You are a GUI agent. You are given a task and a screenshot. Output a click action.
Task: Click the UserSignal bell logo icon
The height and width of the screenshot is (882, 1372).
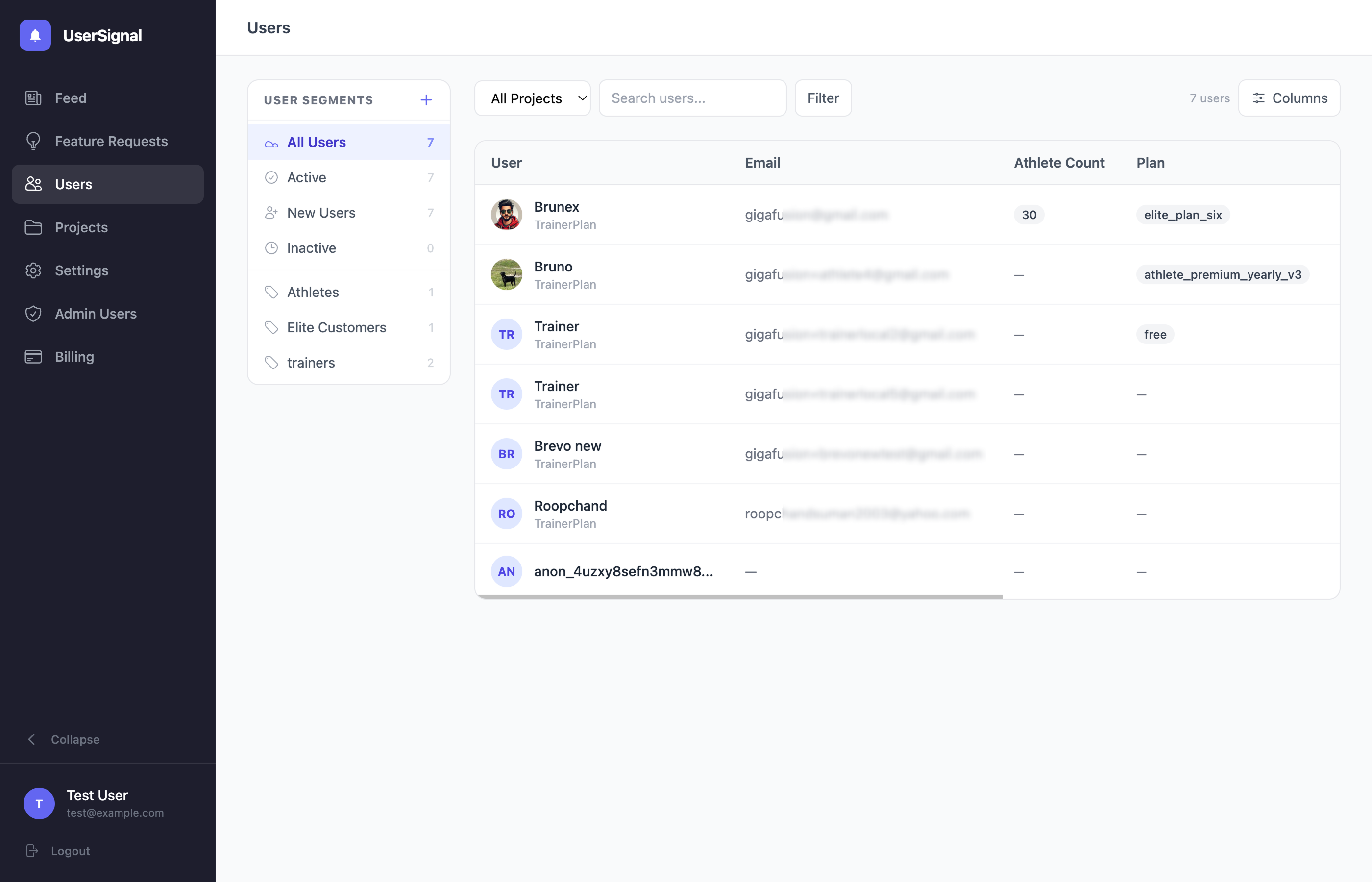[35, 35]
